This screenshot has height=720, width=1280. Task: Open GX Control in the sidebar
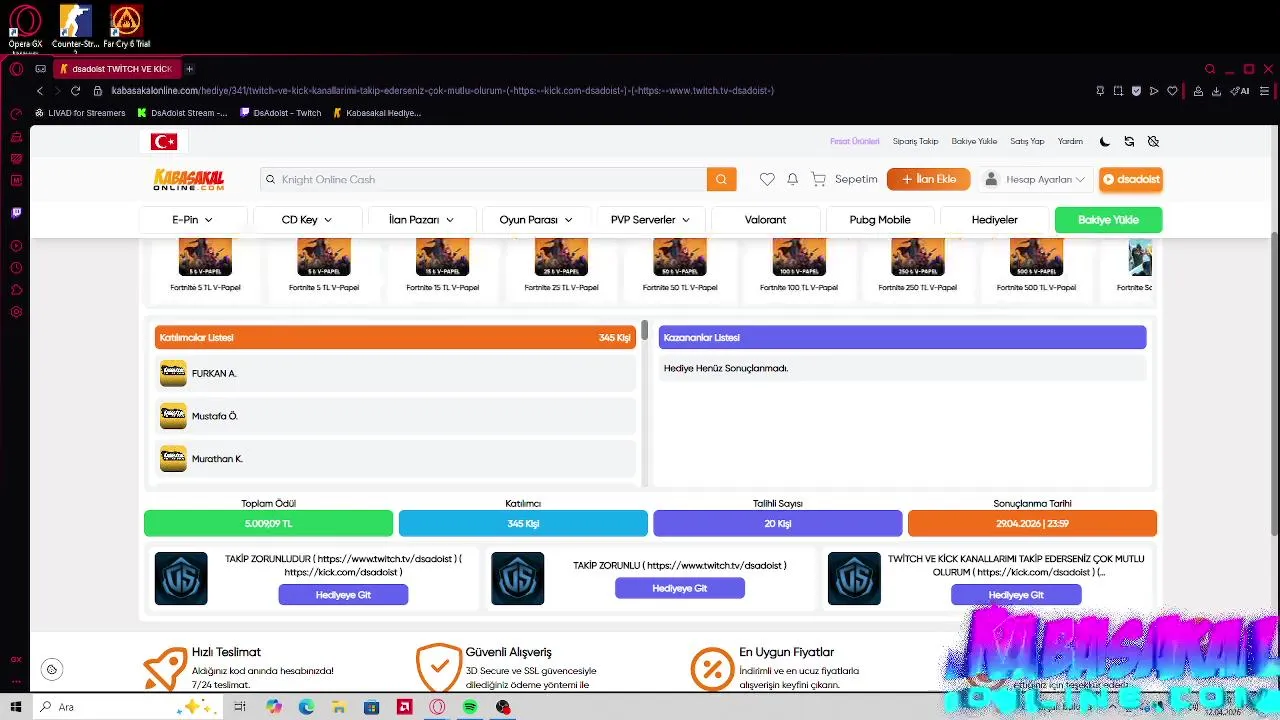click(x=16, y=114)
